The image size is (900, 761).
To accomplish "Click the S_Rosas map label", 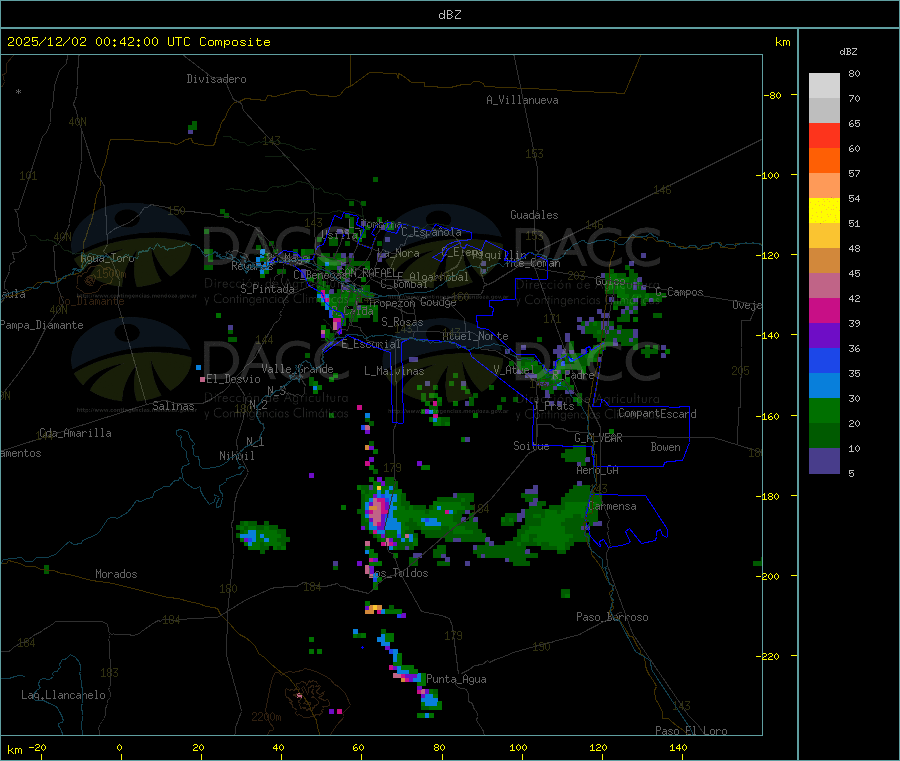I will [402, 322].
